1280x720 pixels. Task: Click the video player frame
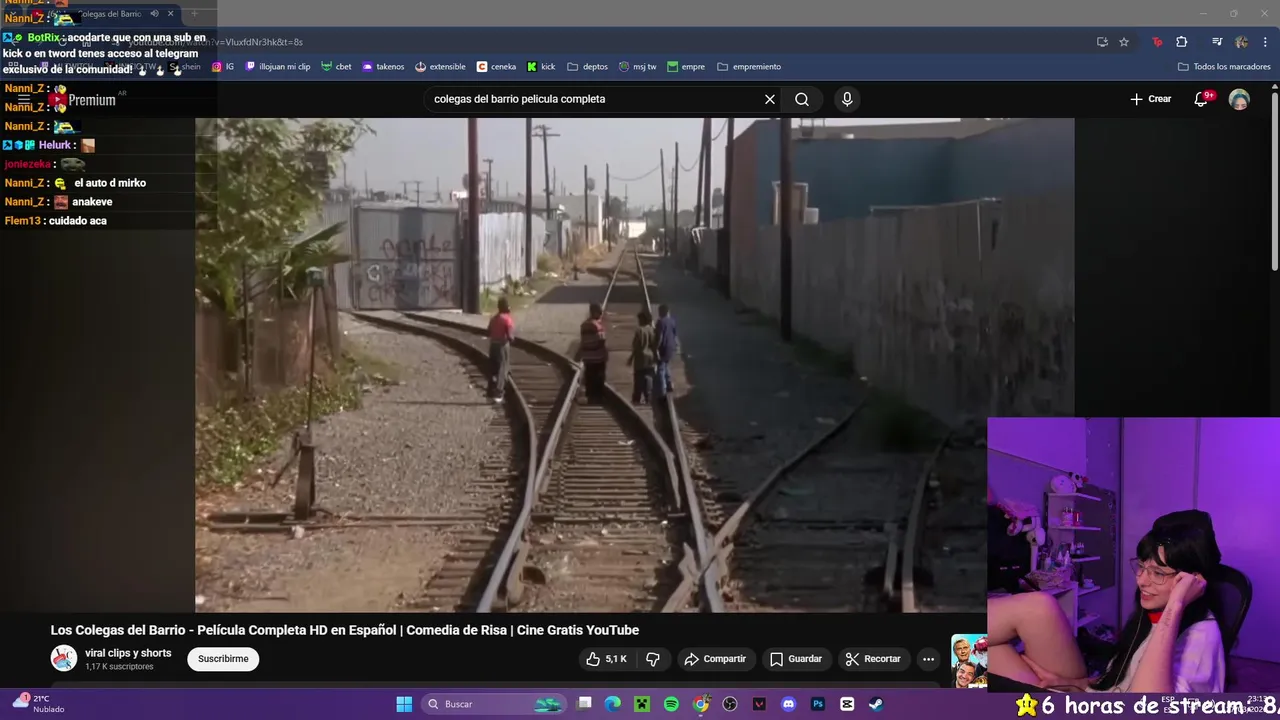[634, 365]
